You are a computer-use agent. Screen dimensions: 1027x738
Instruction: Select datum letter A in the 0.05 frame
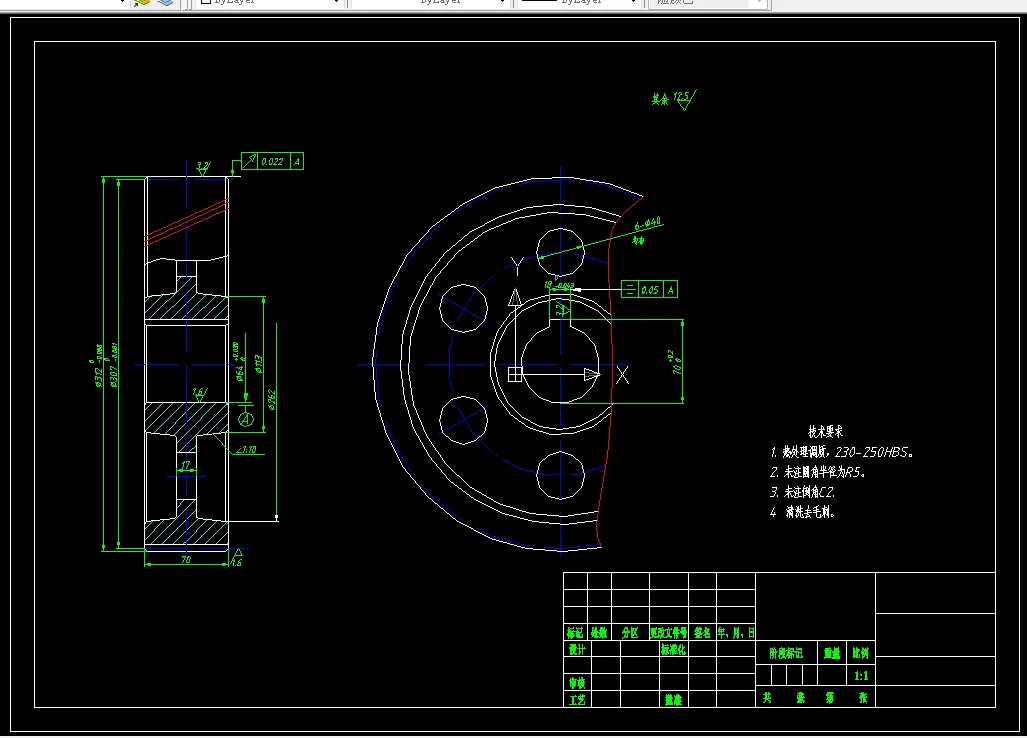click(671, 289)
